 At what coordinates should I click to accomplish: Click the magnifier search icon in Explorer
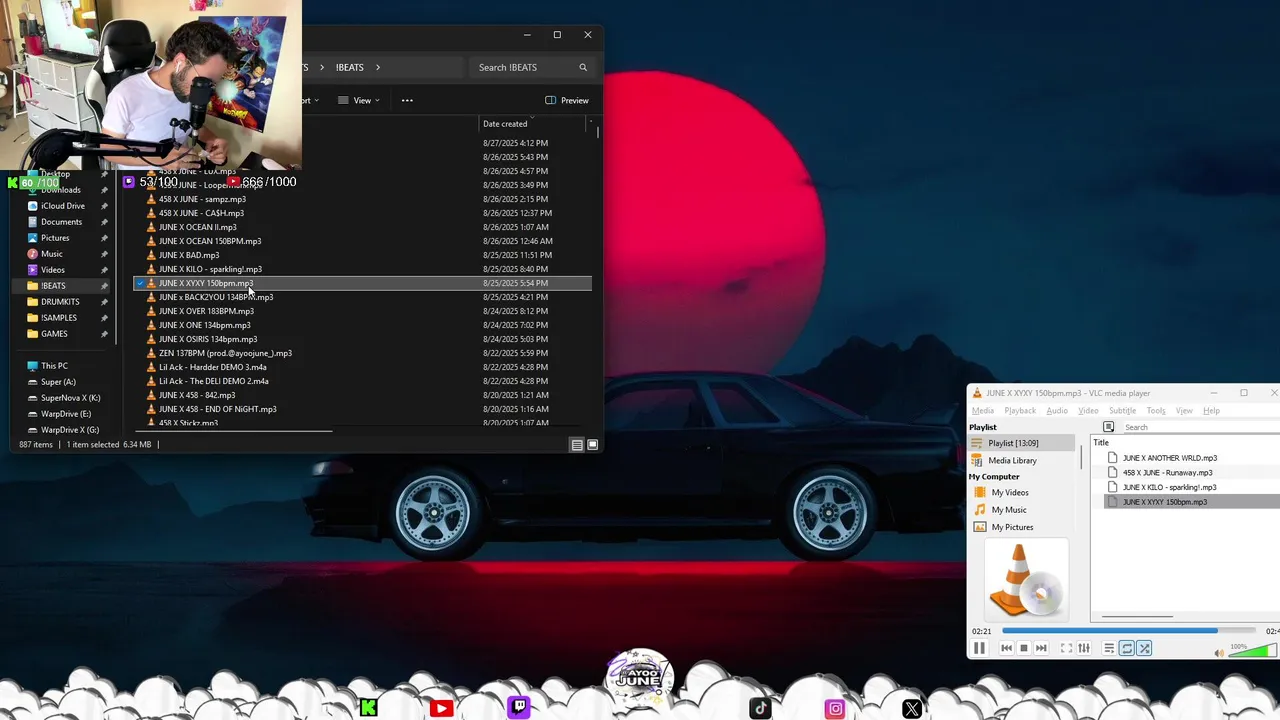point(583,67)
